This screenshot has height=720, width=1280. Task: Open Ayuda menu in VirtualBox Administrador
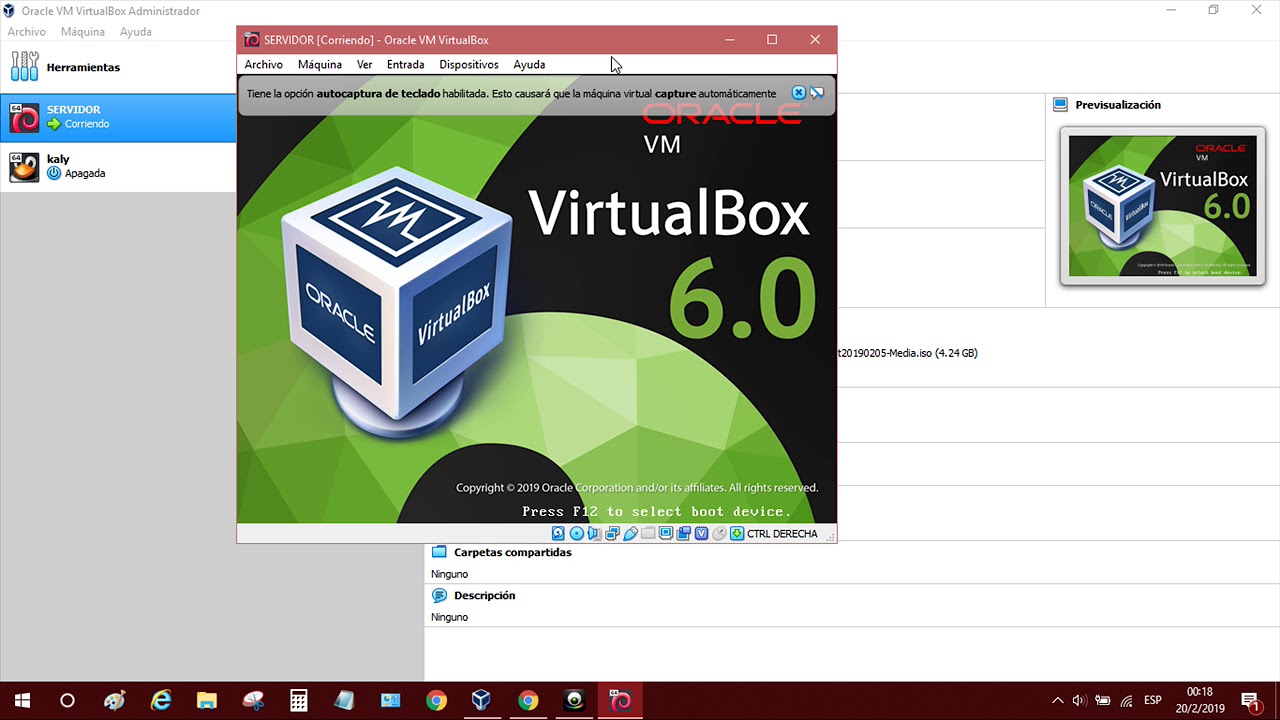(x=136, y=32)
